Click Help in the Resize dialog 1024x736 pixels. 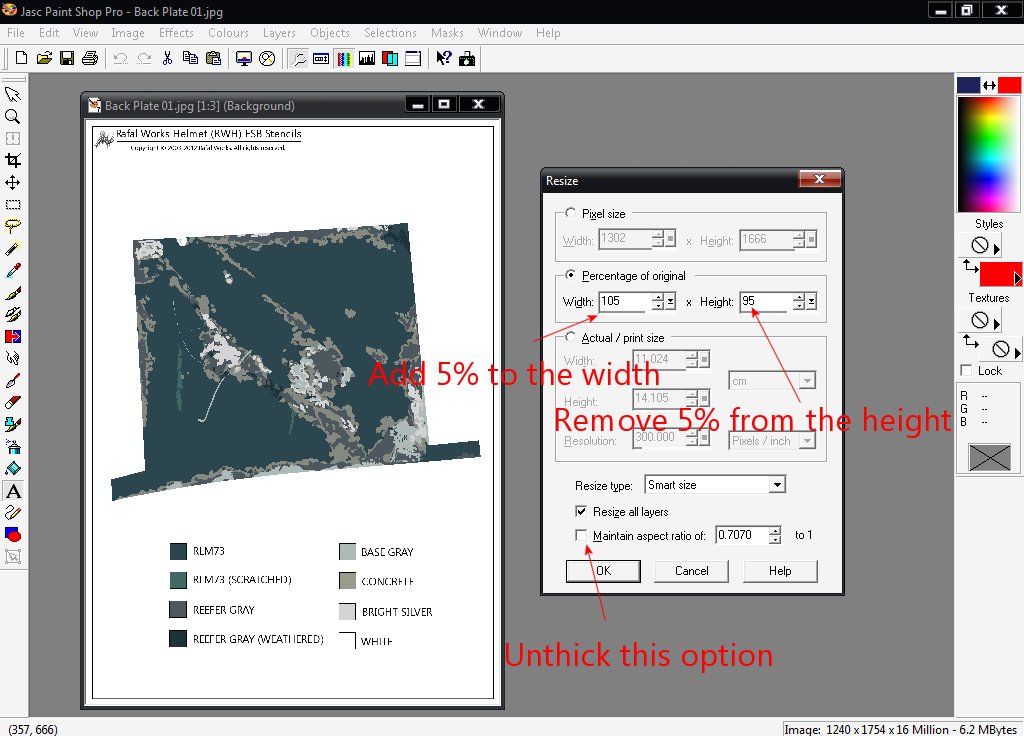click(780, 571)
